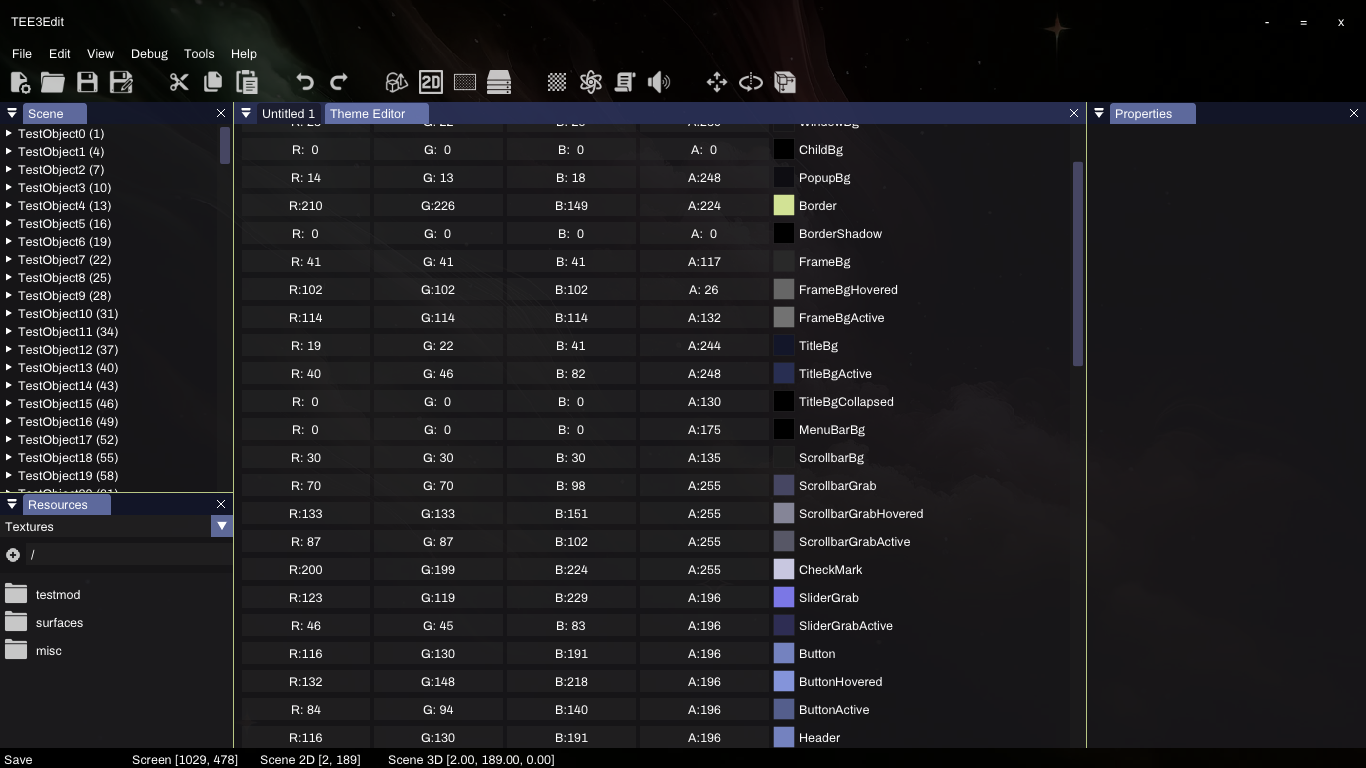The width and height of the screenshot is (1366, 768).
Task: Open the physics settings with the atom icon
Action: 591,82
